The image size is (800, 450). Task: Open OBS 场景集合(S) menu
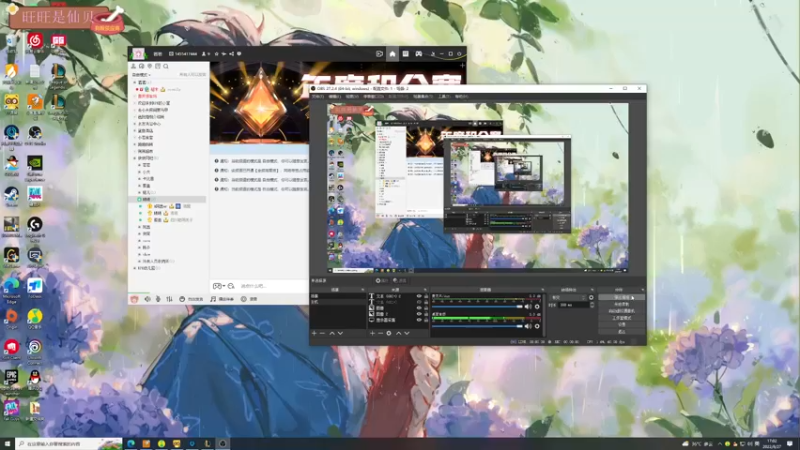point(423,96)
